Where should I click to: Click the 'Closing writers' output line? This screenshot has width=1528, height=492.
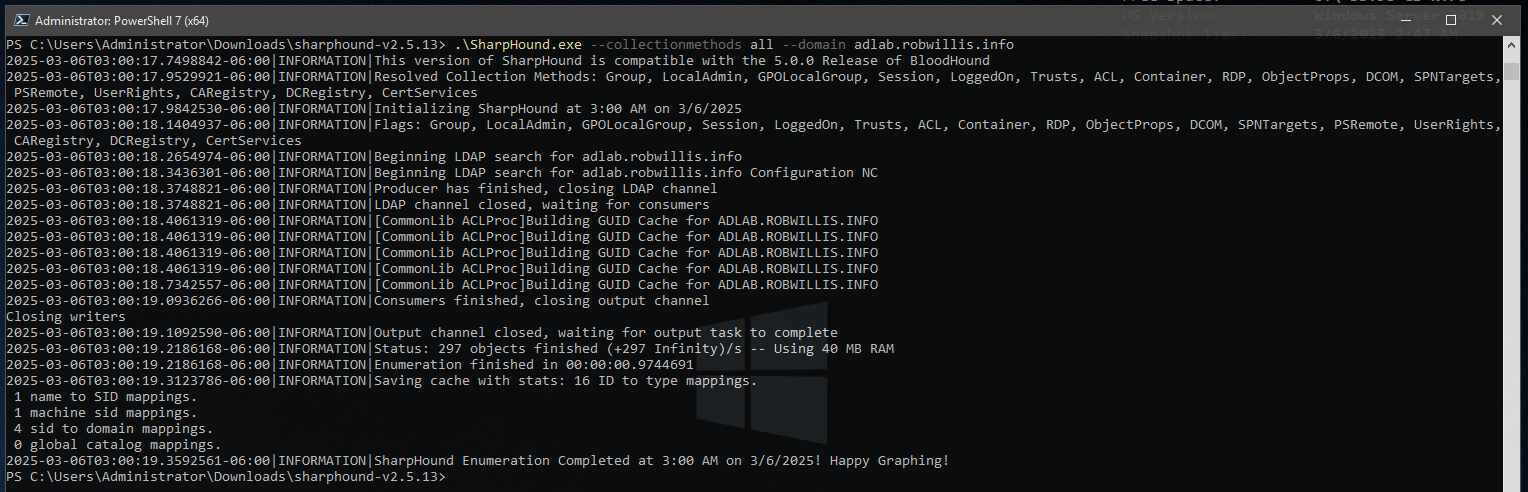pyautogui.click(x=65, y=317)
